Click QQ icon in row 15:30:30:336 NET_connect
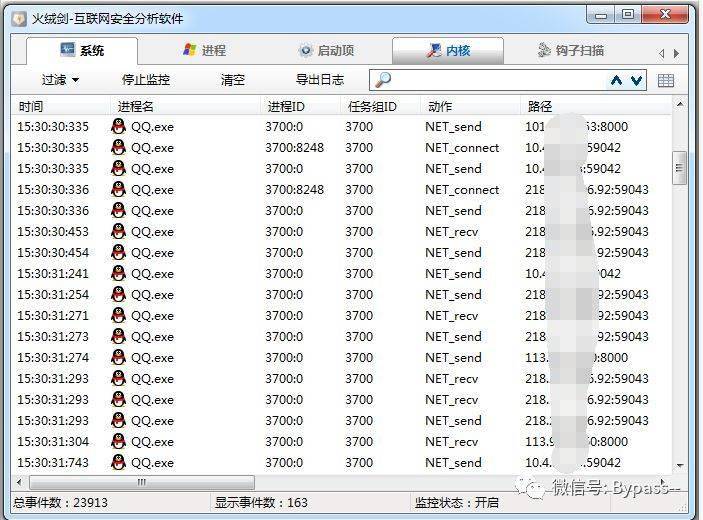The height and width of the screenshot is (520, 703). click(x=118, y=190)
